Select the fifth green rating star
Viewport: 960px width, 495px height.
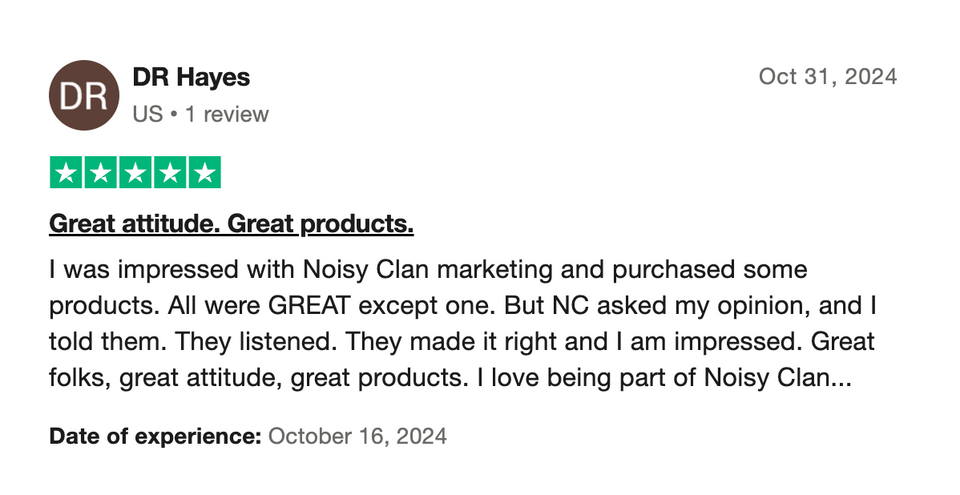204,172
